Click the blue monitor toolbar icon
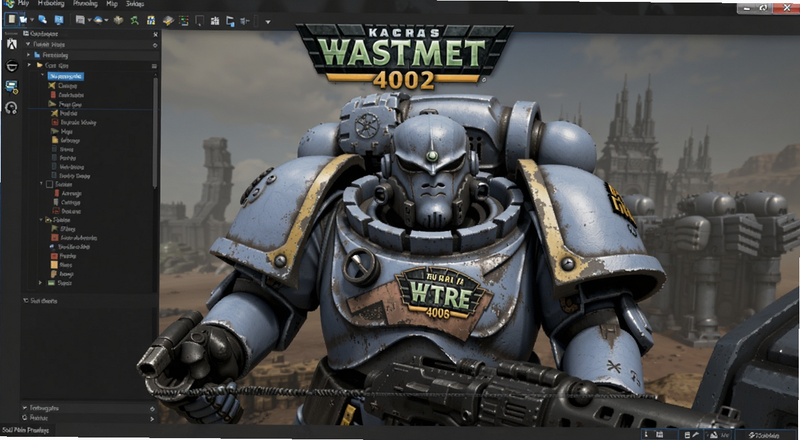The image size is (800, 440). click(59, 20)
